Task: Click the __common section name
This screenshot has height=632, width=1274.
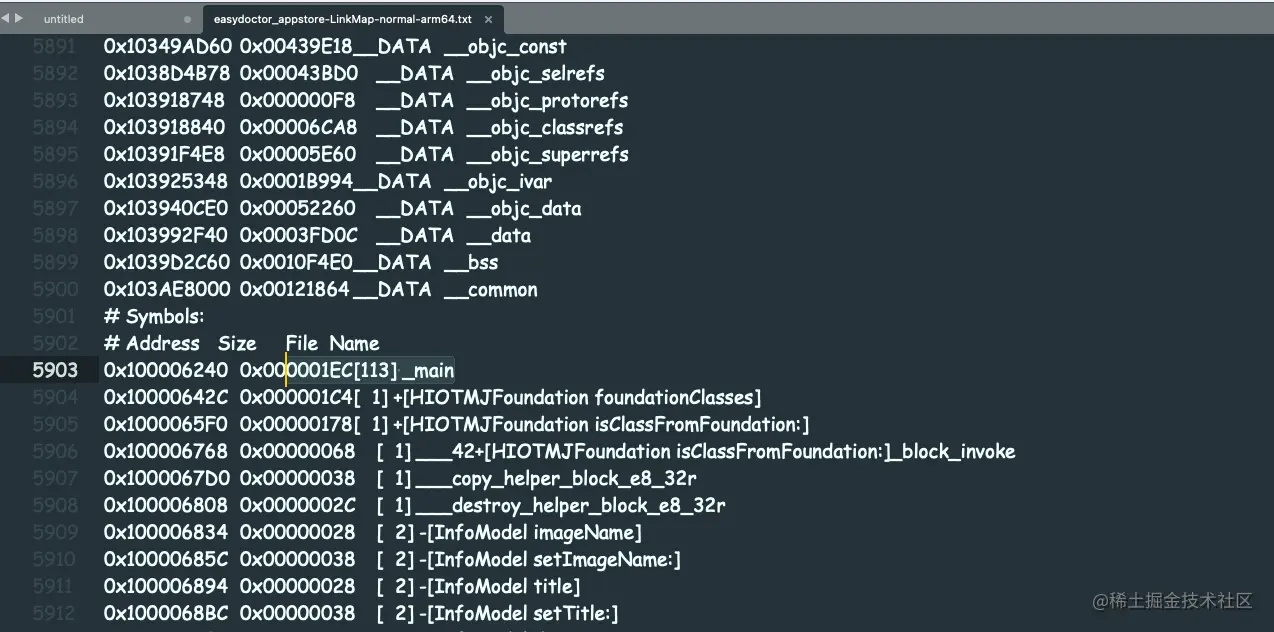Action: pyautogui.click(x=490, y=289)
